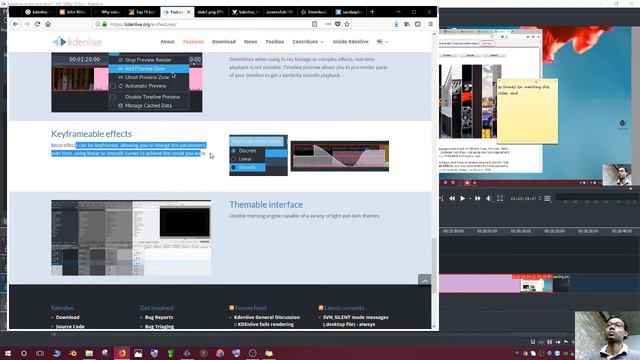Image resolution: width=640 pixels, height=360 pixels.
Task: Open the Features menu item
Action: 193,42
